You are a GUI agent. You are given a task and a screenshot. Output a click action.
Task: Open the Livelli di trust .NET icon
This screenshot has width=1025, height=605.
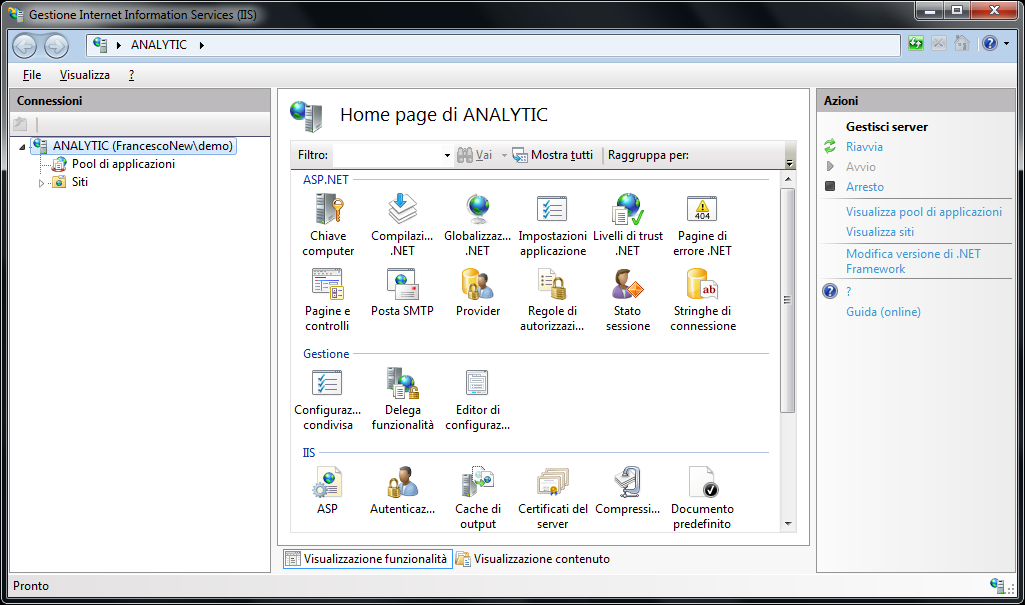point(627,212)
